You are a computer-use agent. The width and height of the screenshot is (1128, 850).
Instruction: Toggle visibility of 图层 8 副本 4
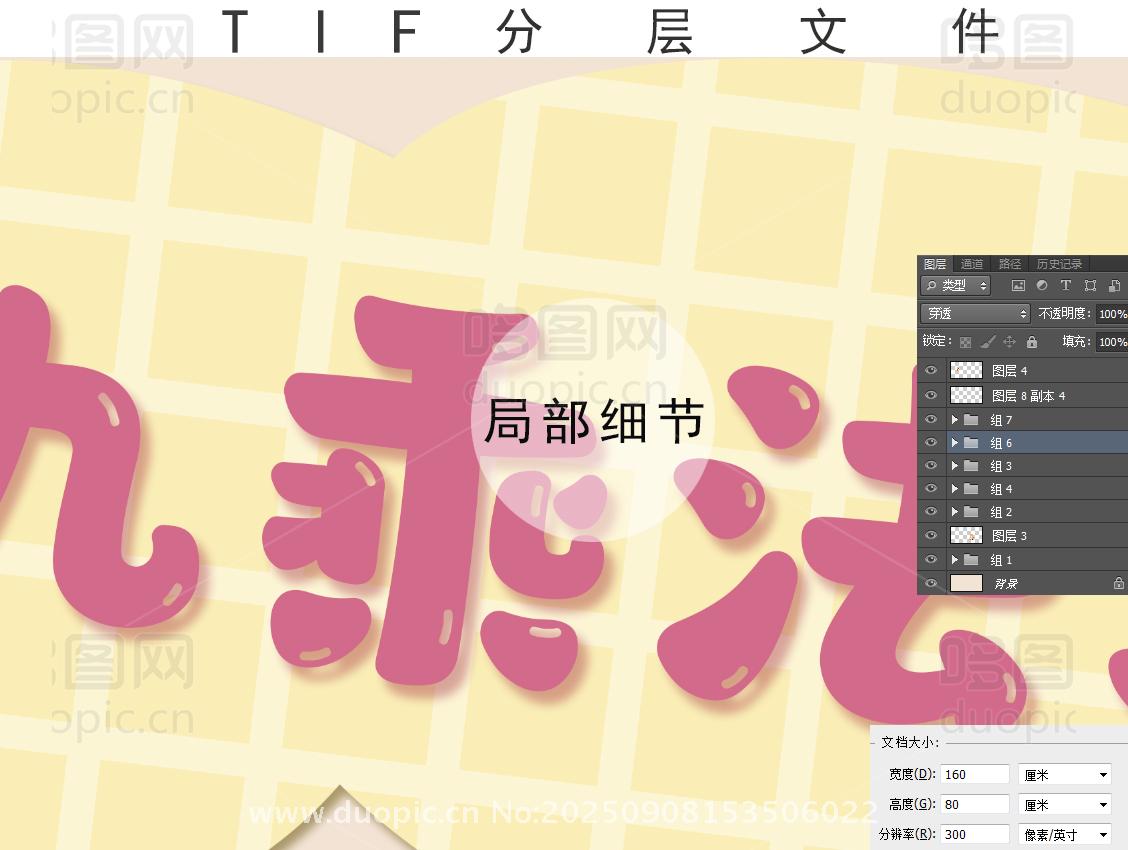(931, 395)
